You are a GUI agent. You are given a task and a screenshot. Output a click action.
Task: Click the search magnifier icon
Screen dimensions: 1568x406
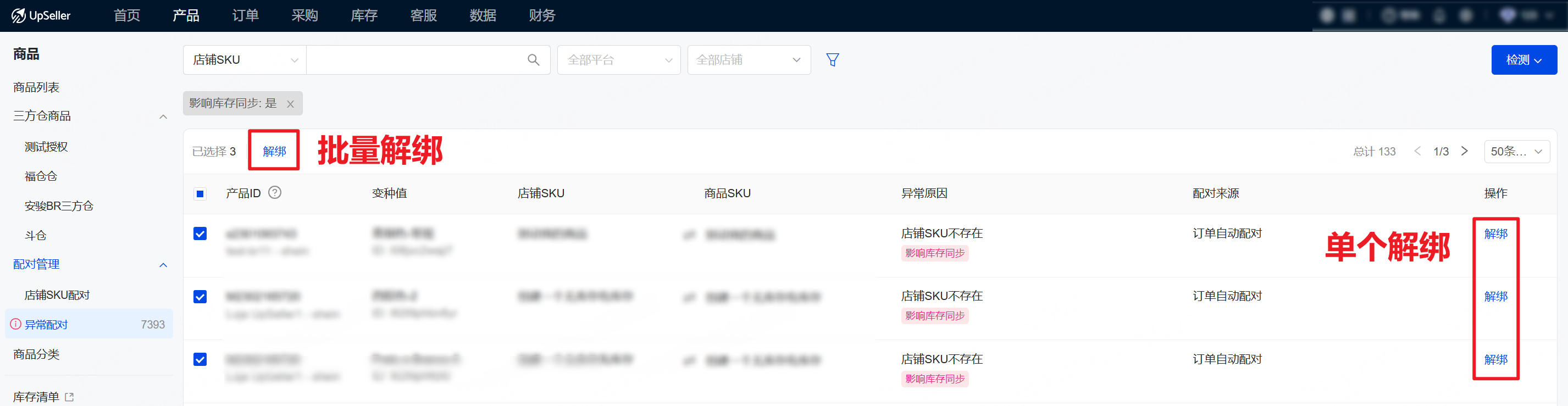coord(533,60)
